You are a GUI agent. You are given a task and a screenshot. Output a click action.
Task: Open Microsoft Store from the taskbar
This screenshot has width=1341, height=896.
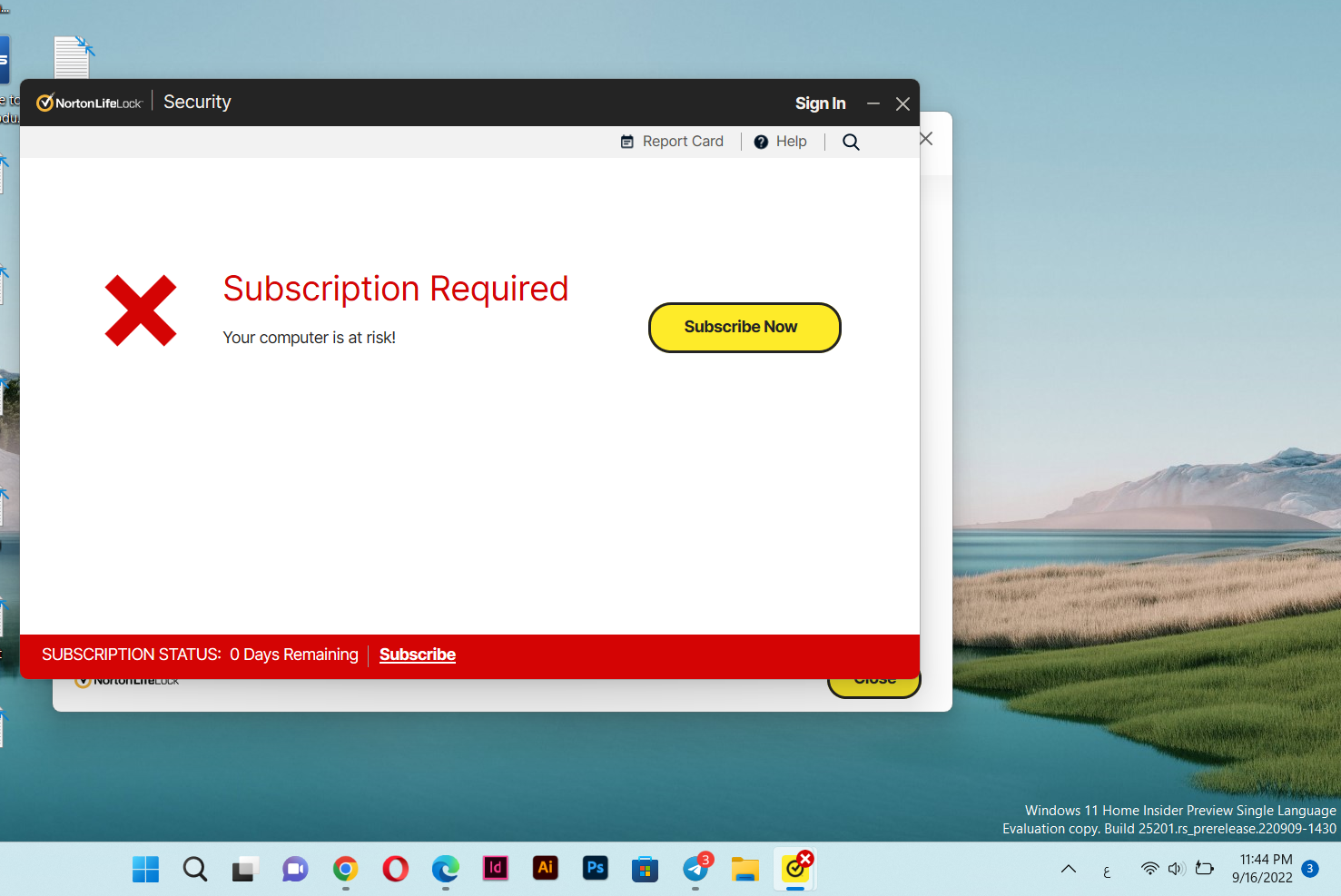645,869
